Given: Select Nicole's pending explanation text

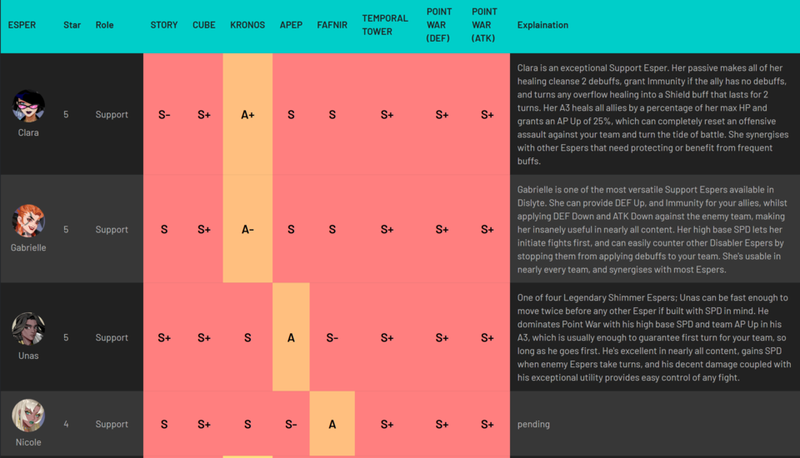Looking at the screenshot, I should (534, 424).
